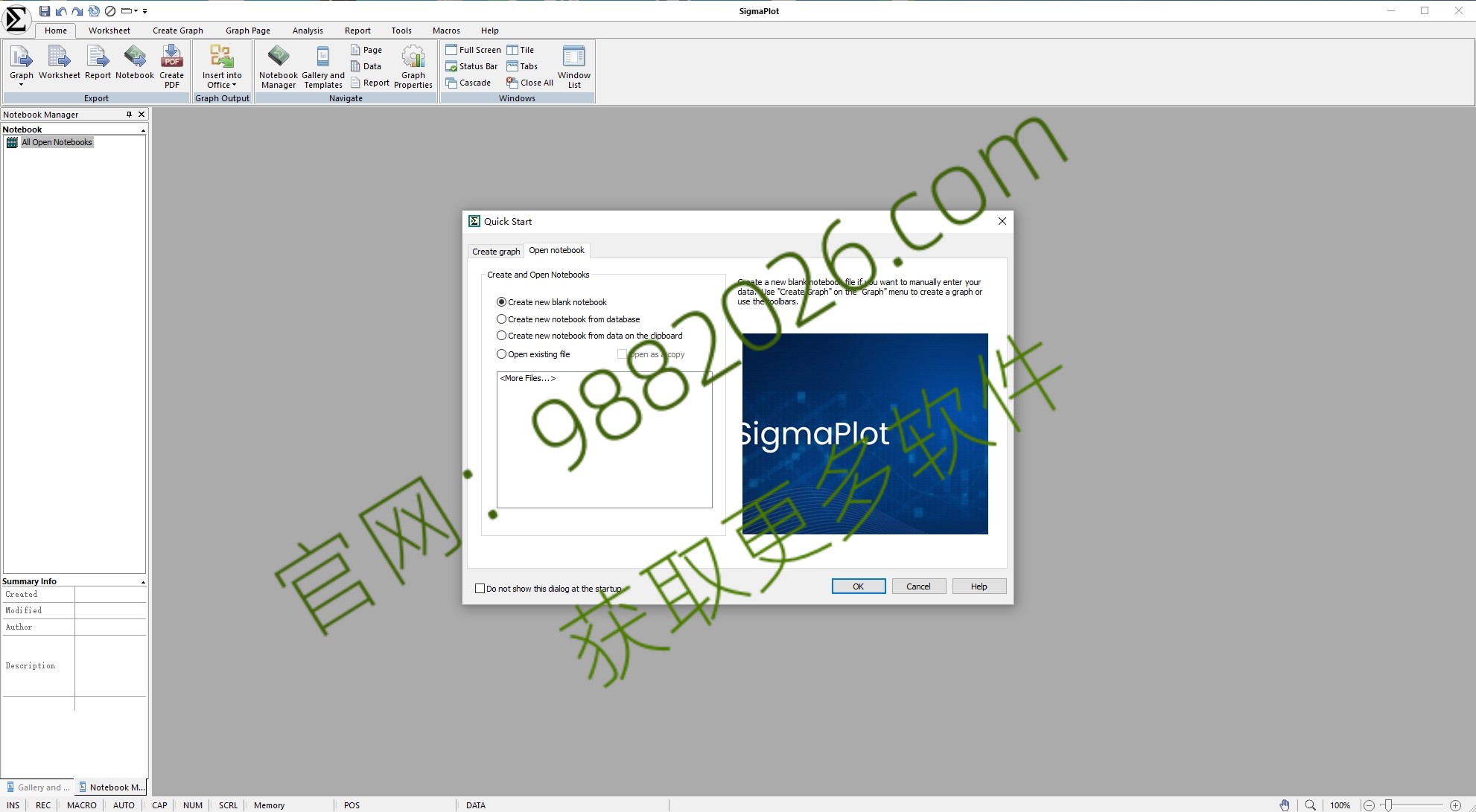Switch to Create graph tab in Quick Start

pos(496,252)
